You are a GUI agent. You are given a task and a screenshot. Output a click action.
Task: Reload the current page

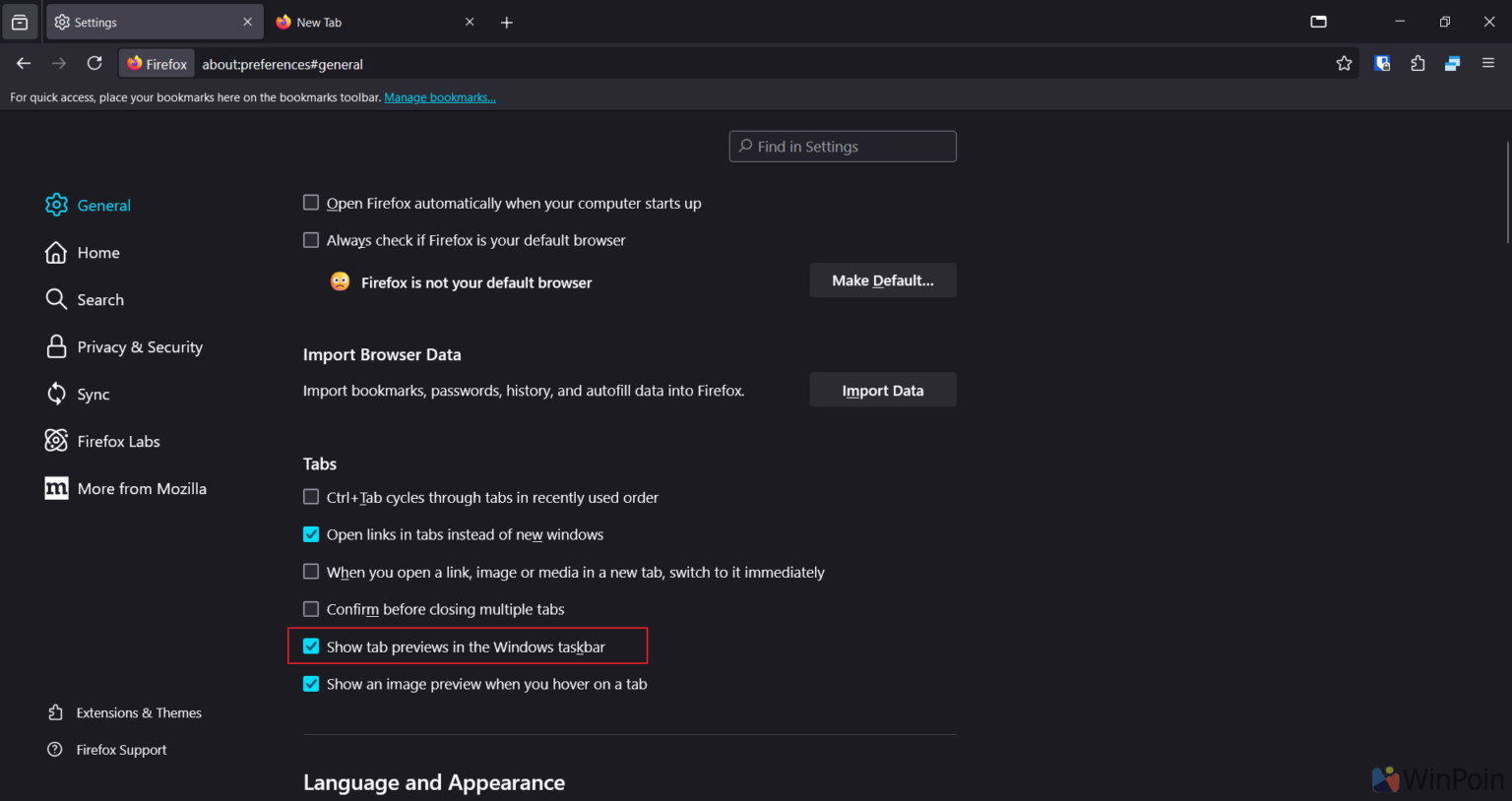pos(94,62)
